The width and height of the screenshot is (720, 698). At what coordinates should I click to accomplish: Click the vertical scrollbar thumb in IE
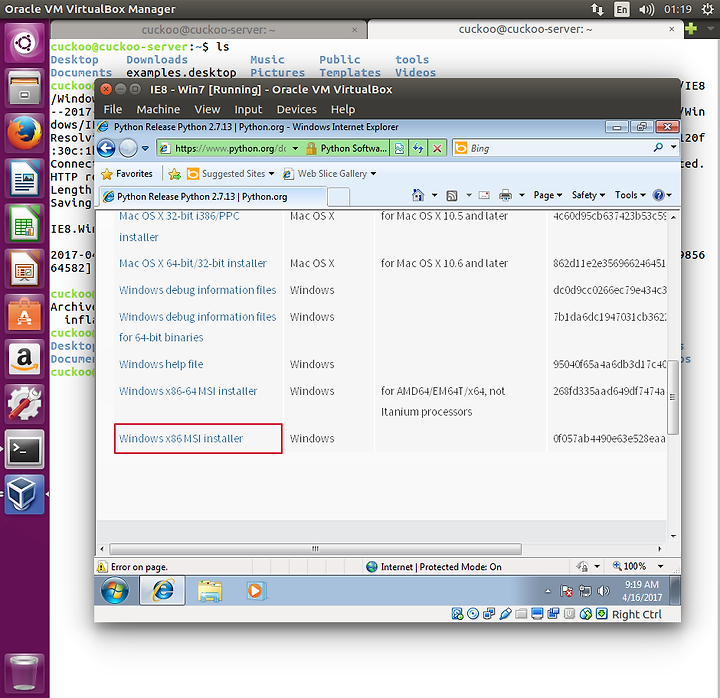point(673,397)
